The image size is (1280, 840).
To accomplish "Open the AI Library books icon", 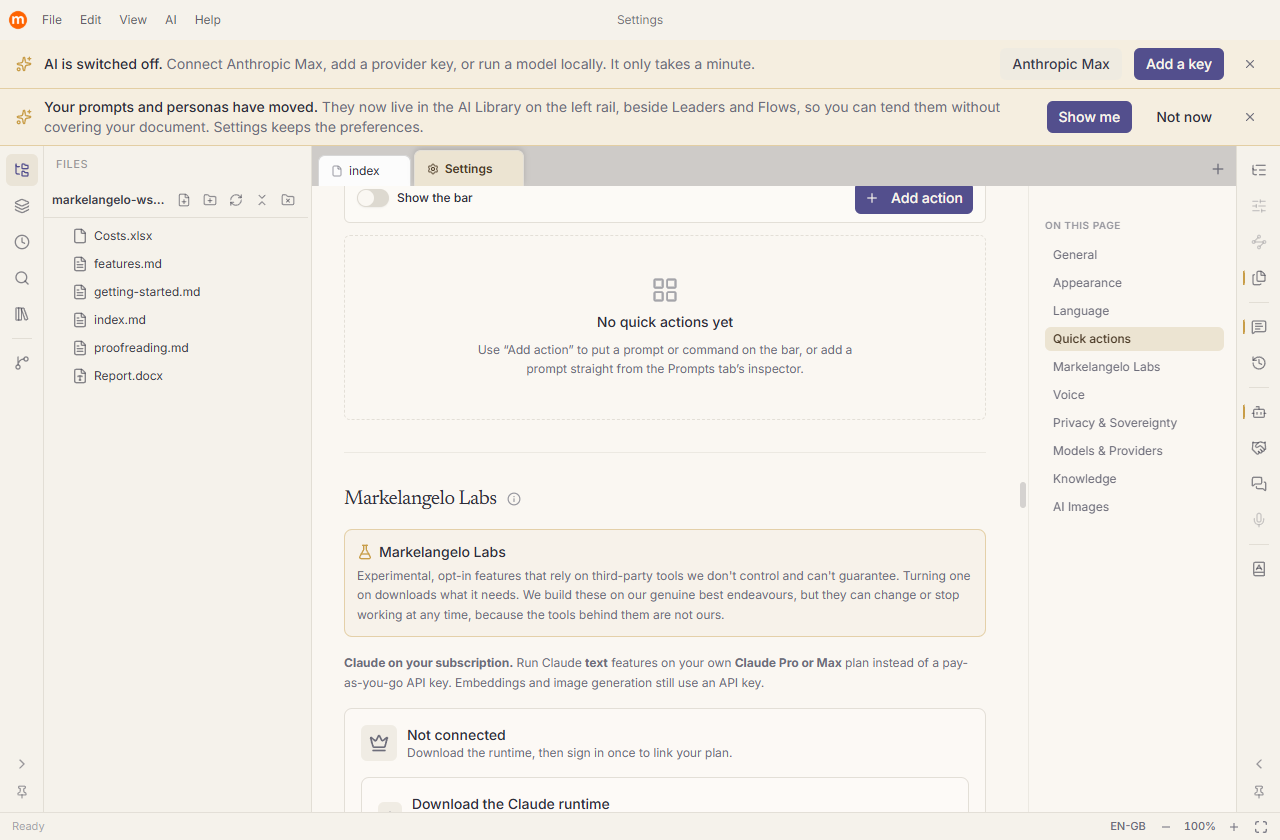I will pyautogui.click(x=22, y=314).
